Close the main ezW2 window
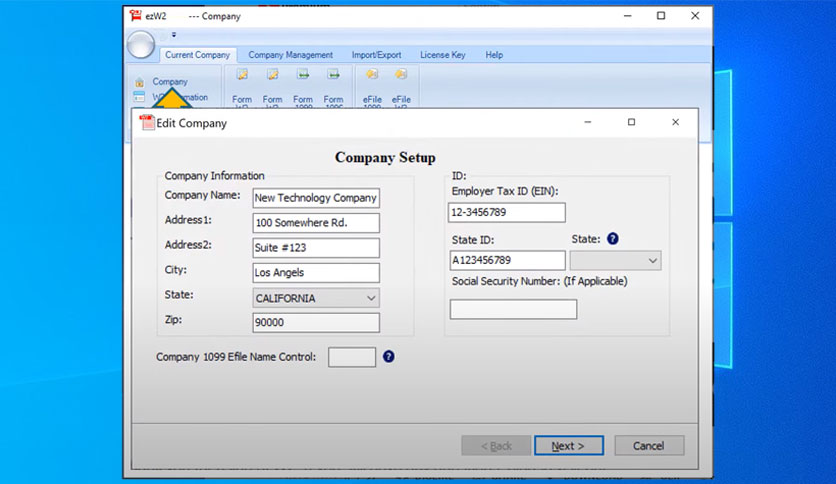Screen dimensions: 836x484 click(695, 16)
